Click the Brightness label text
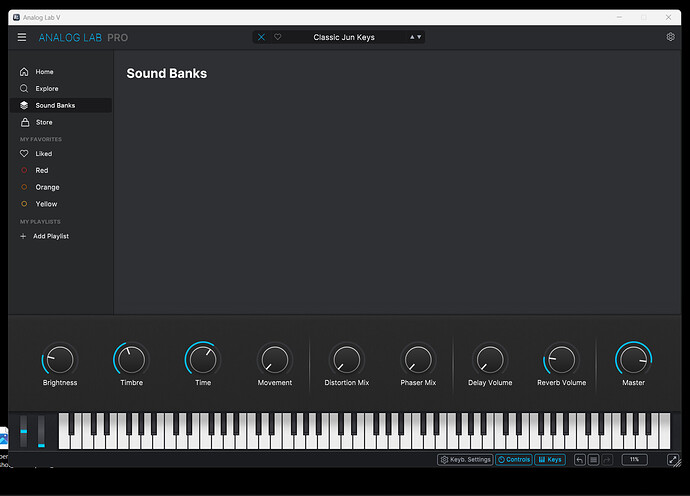 [x=60, y=382]
